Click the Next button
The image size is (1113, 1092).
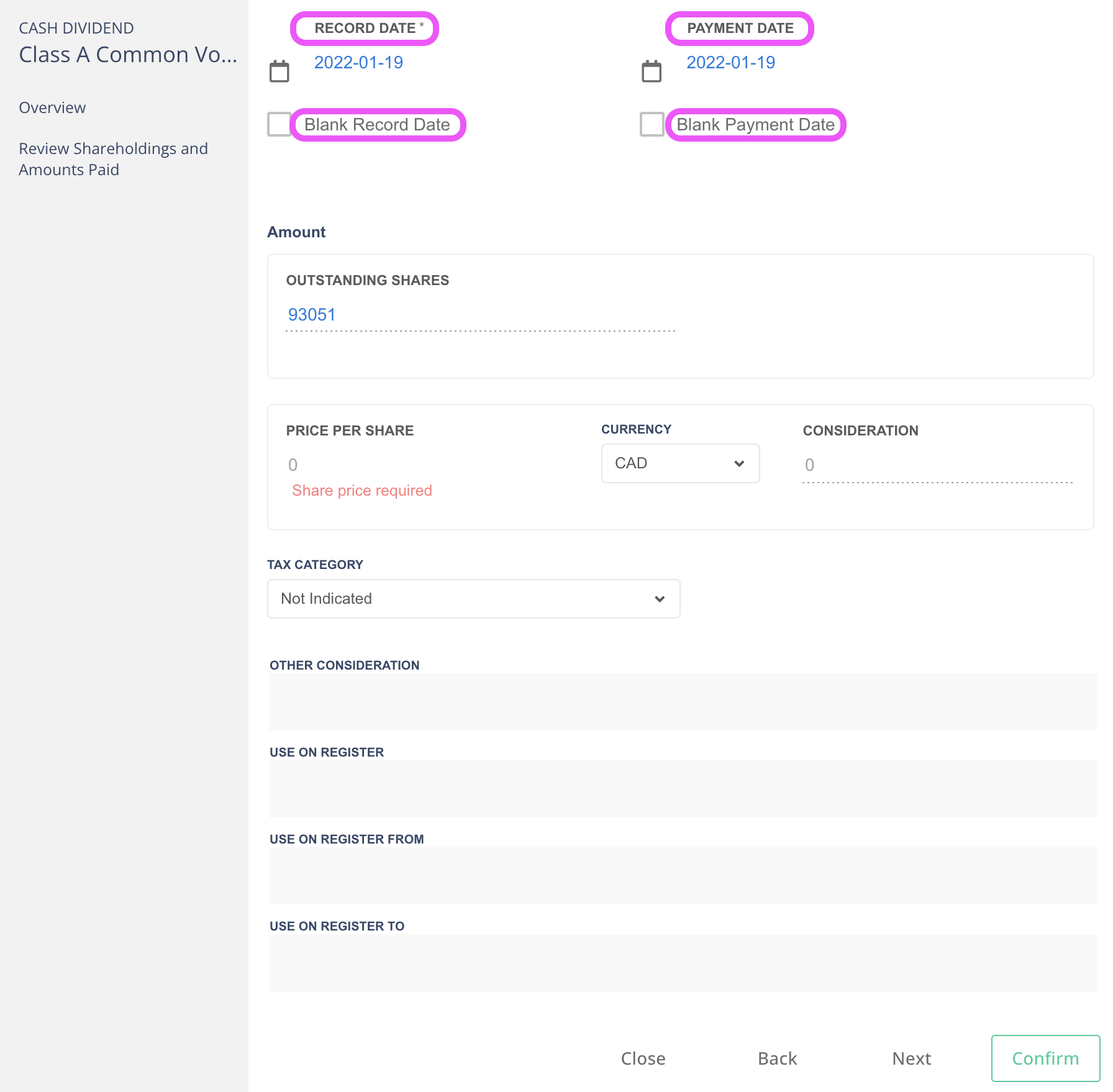click(x=911, y=1058)
